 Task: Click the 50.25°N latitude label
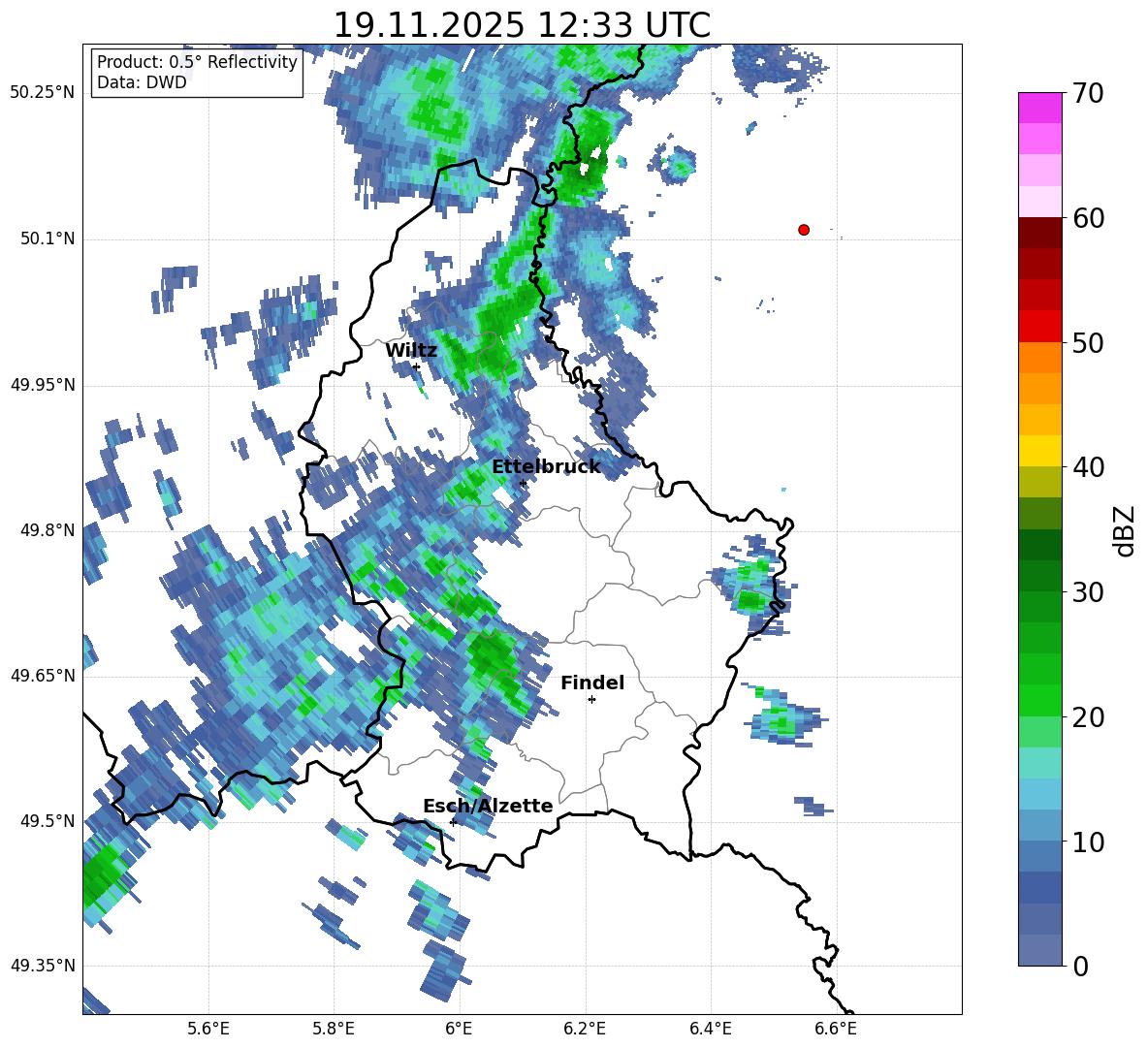click(x=43, y=93)
